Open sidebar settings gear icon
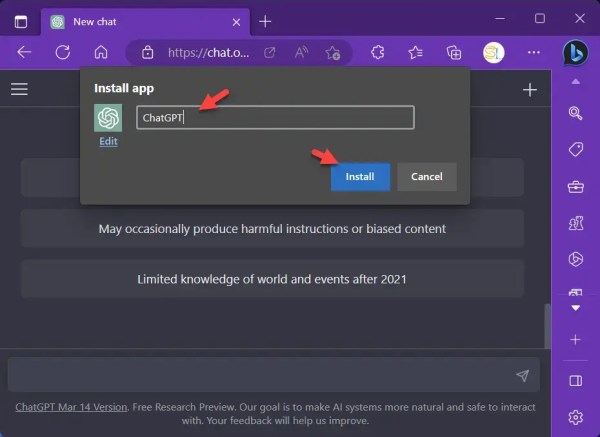 [x=576, y=417]
